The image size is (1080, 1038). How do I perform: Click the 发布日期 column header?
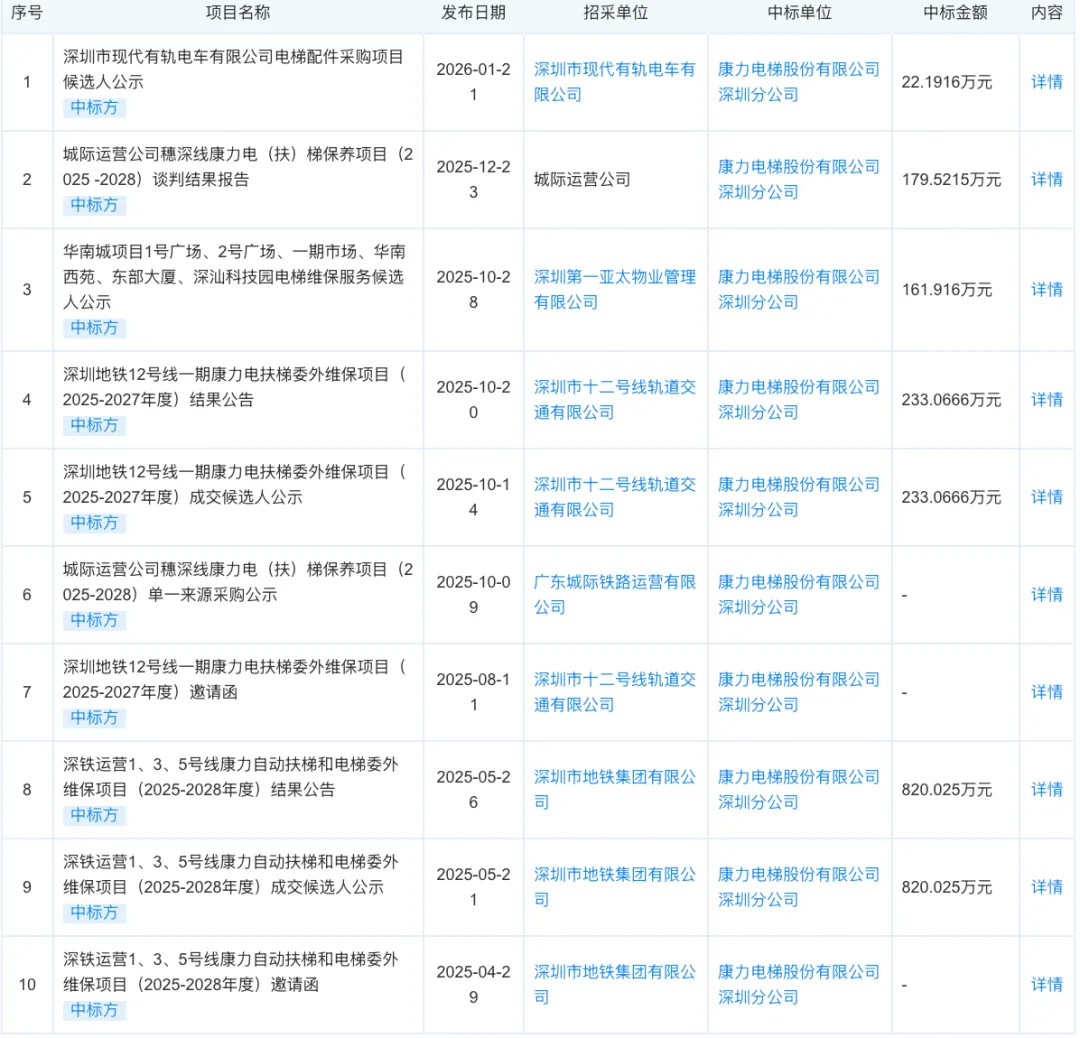473,12
